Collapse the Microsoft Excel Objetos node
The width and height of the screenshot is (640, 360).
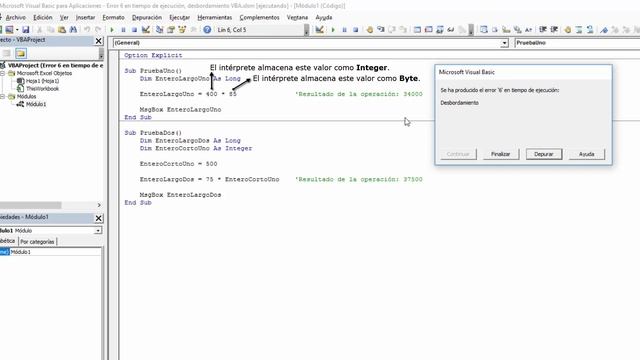[2, 73]
